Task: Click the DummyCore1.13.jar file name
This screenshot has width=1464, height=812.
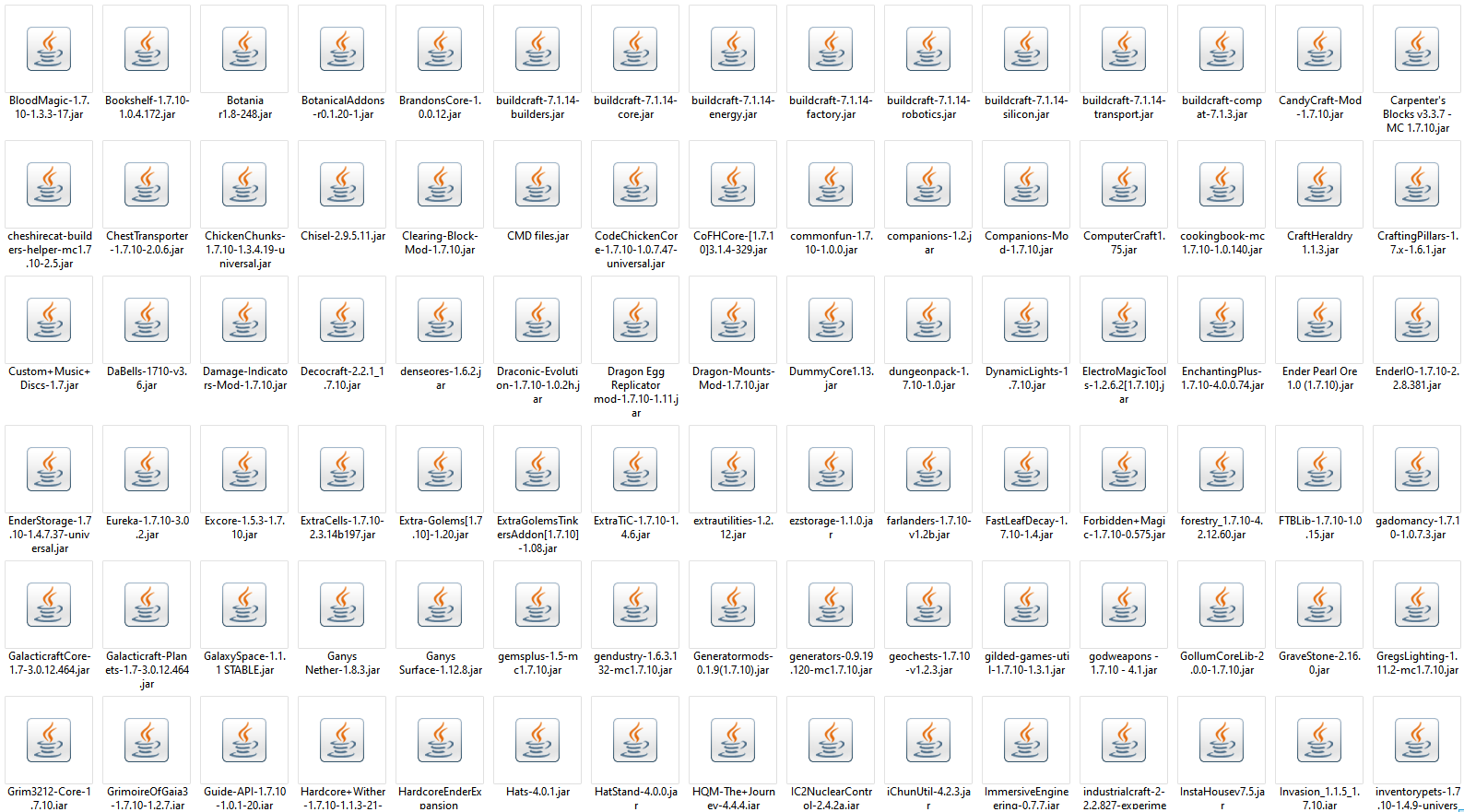Action: tap(831, 378)
